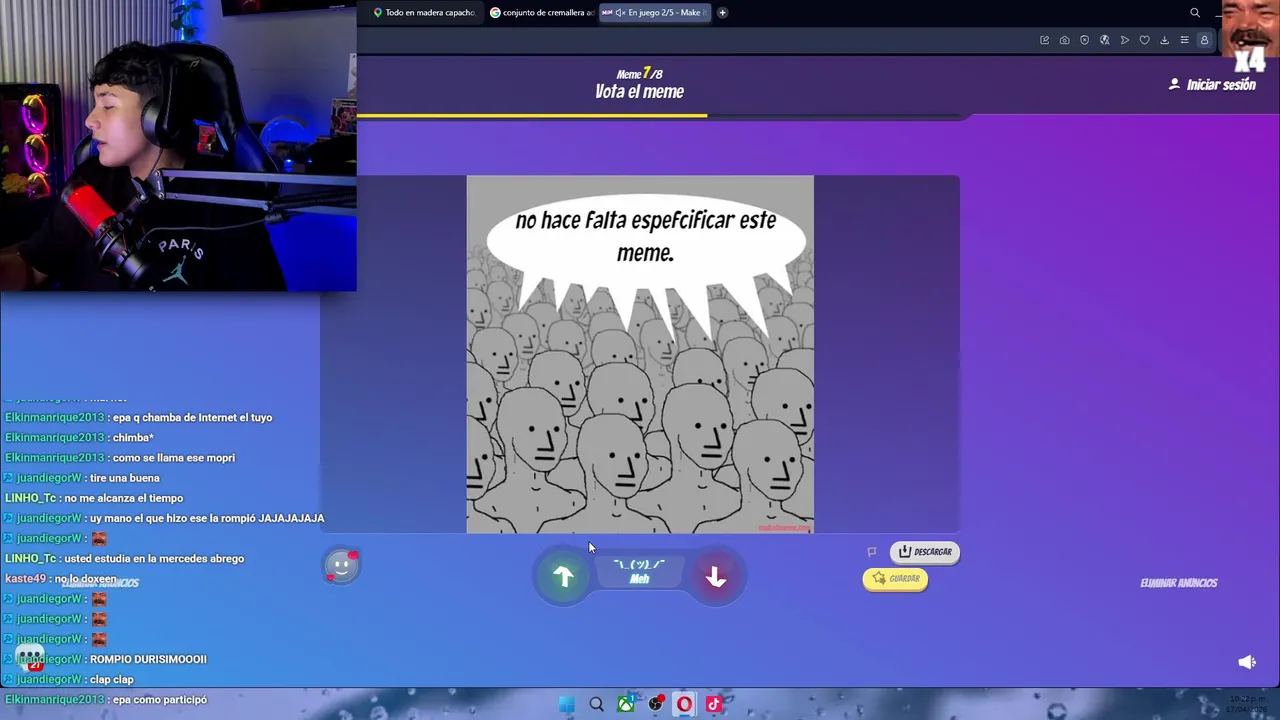Click chat message 'chimba*'
This screenshot has width=1280, height=720.
click(133, 438)
